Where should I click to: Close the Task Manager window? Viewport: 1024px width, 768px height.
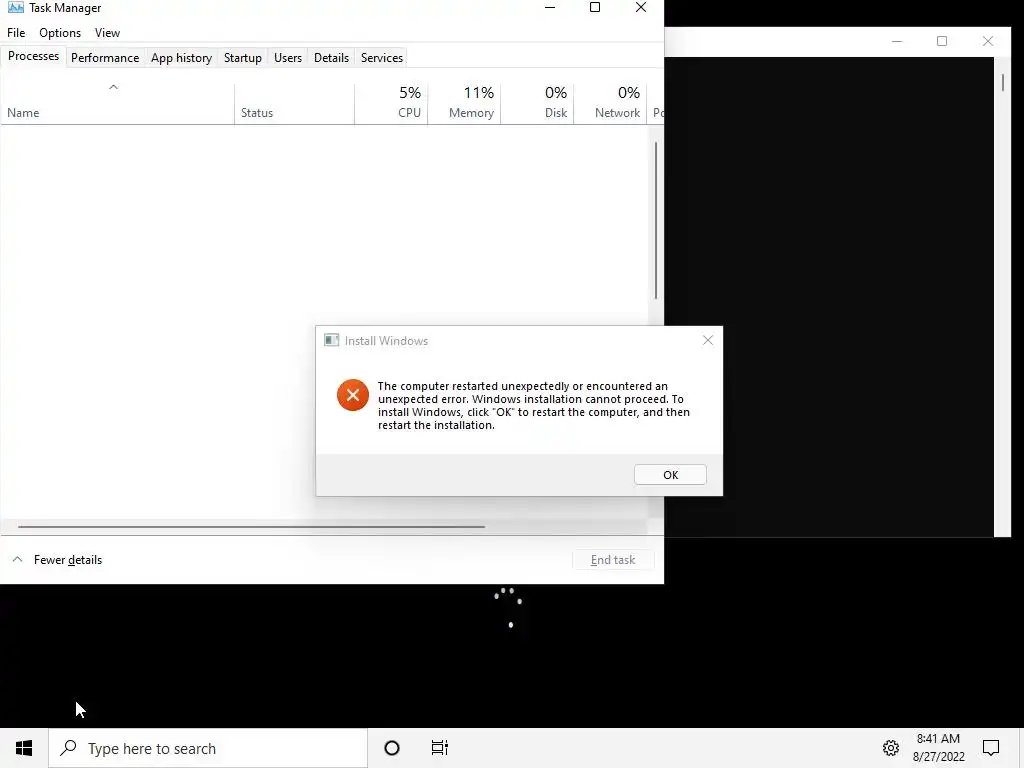point(641,8)
